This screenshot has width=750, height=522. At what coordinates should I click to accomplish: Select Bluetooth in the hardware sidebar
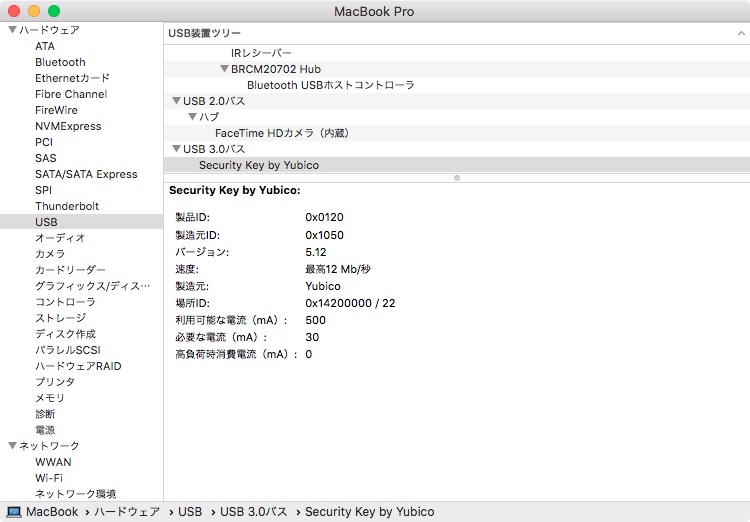click(60, 62)
